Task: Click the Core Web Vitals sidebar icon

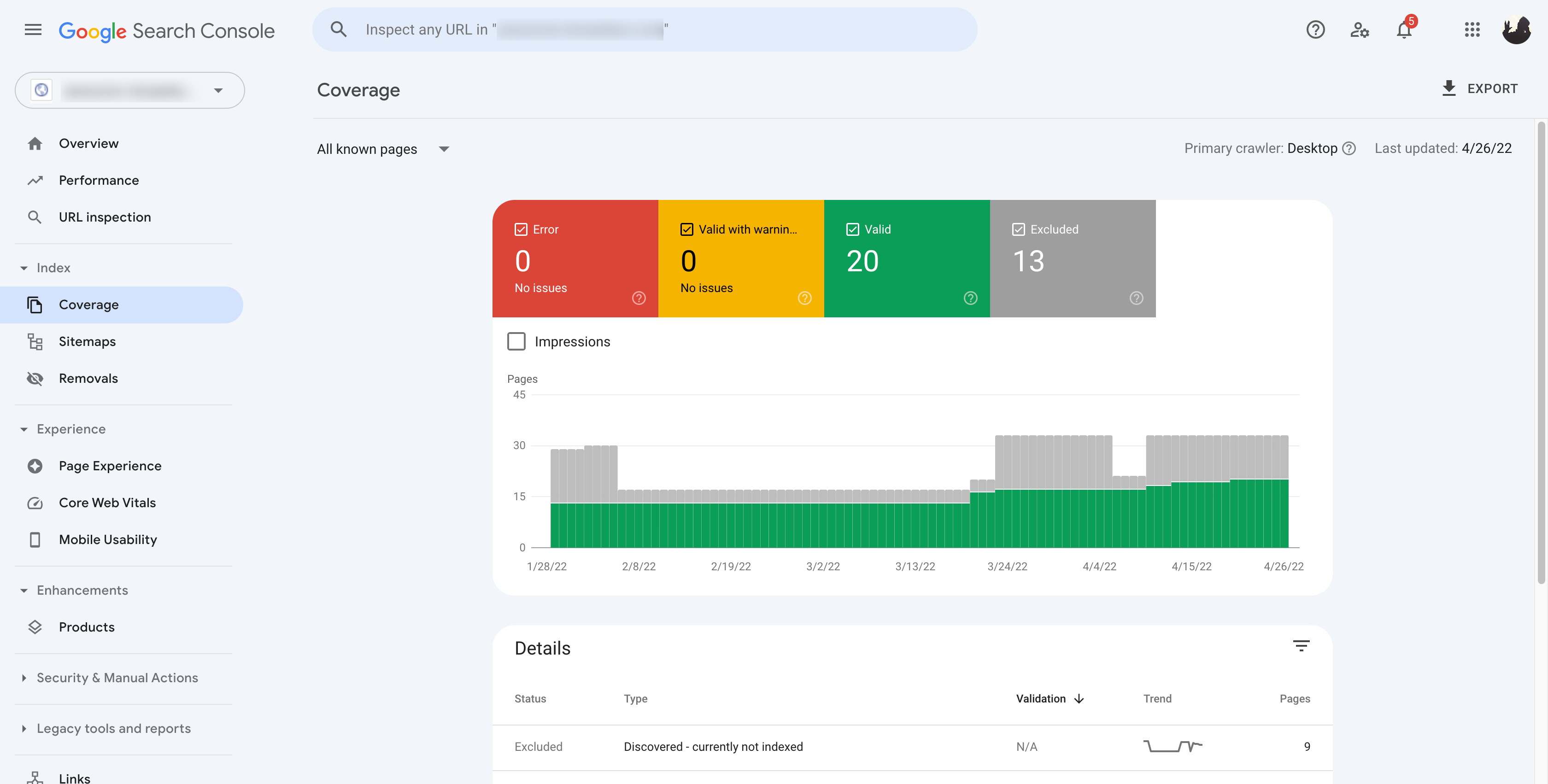Action: point(35,503)
